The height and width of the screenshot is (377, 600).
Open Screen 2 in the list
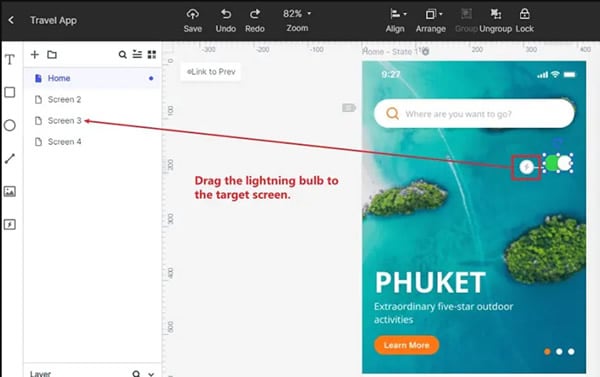[x=92, y=100]
